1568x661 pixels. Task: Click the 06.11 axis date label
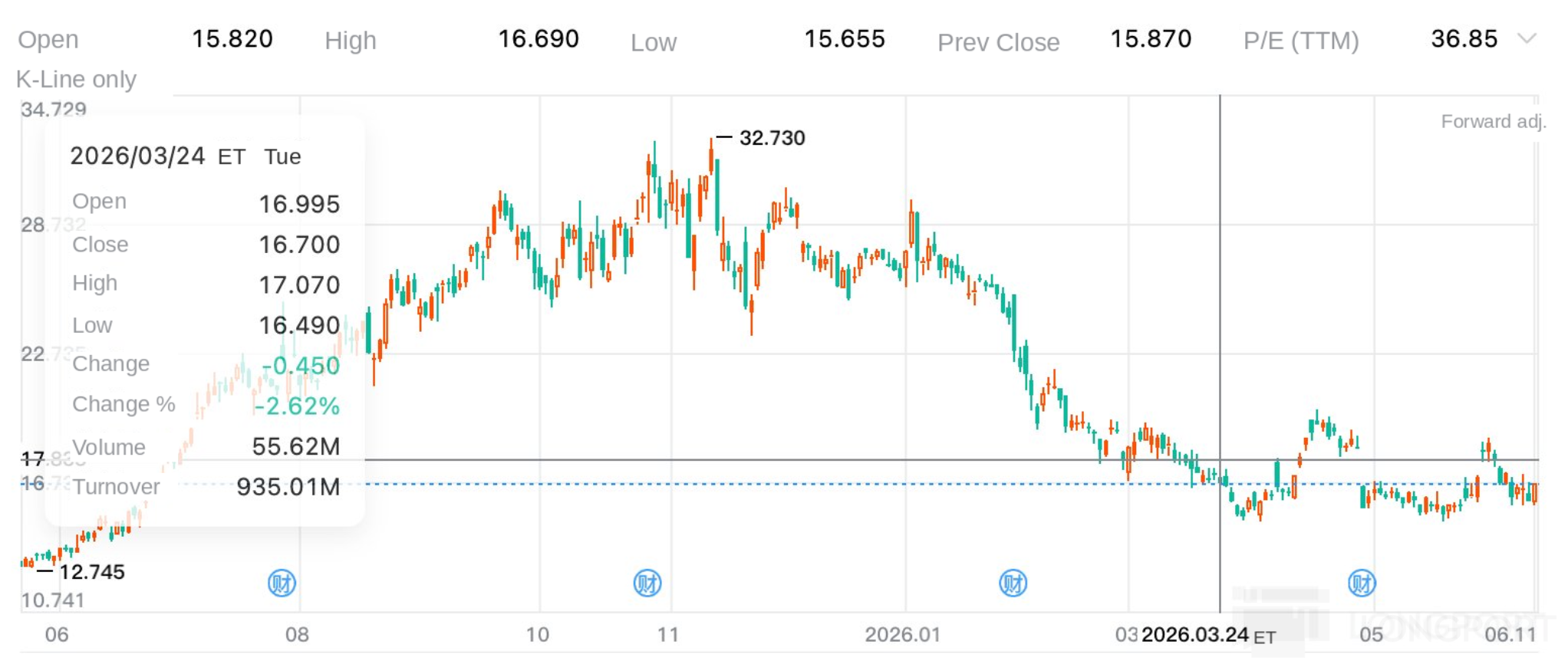pos(1510,635)
